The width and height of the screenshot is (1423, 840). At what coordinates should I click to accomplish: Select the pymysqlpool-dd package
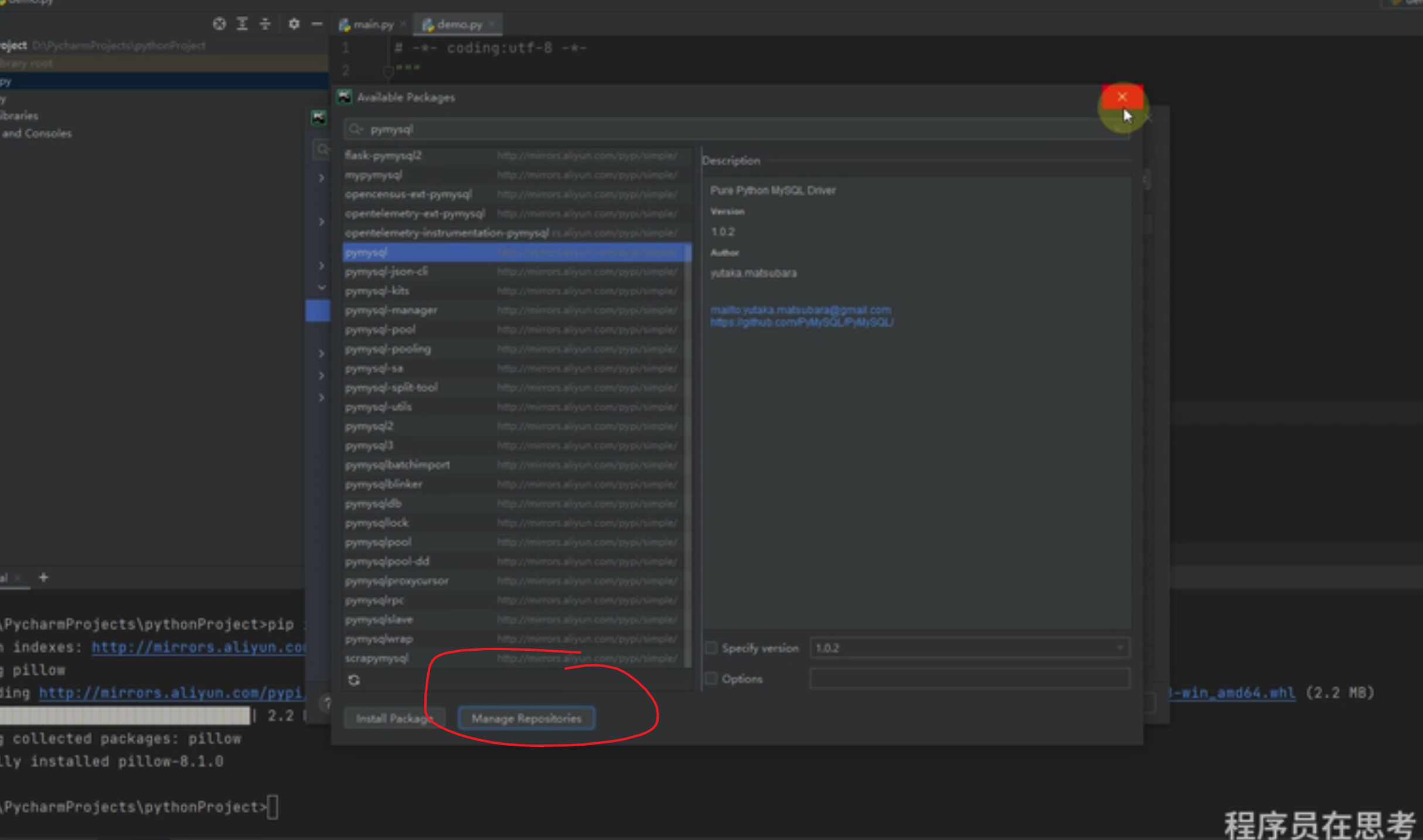(x=513, y=561)
